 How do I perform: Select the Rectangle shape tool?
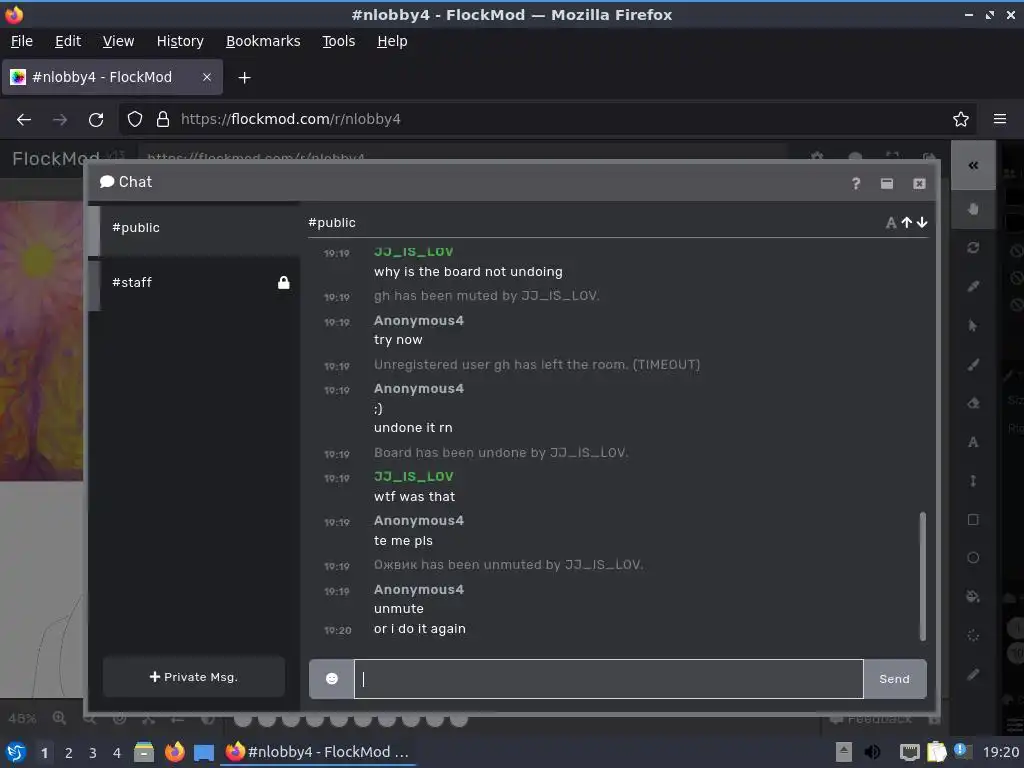tap(973, 519)
